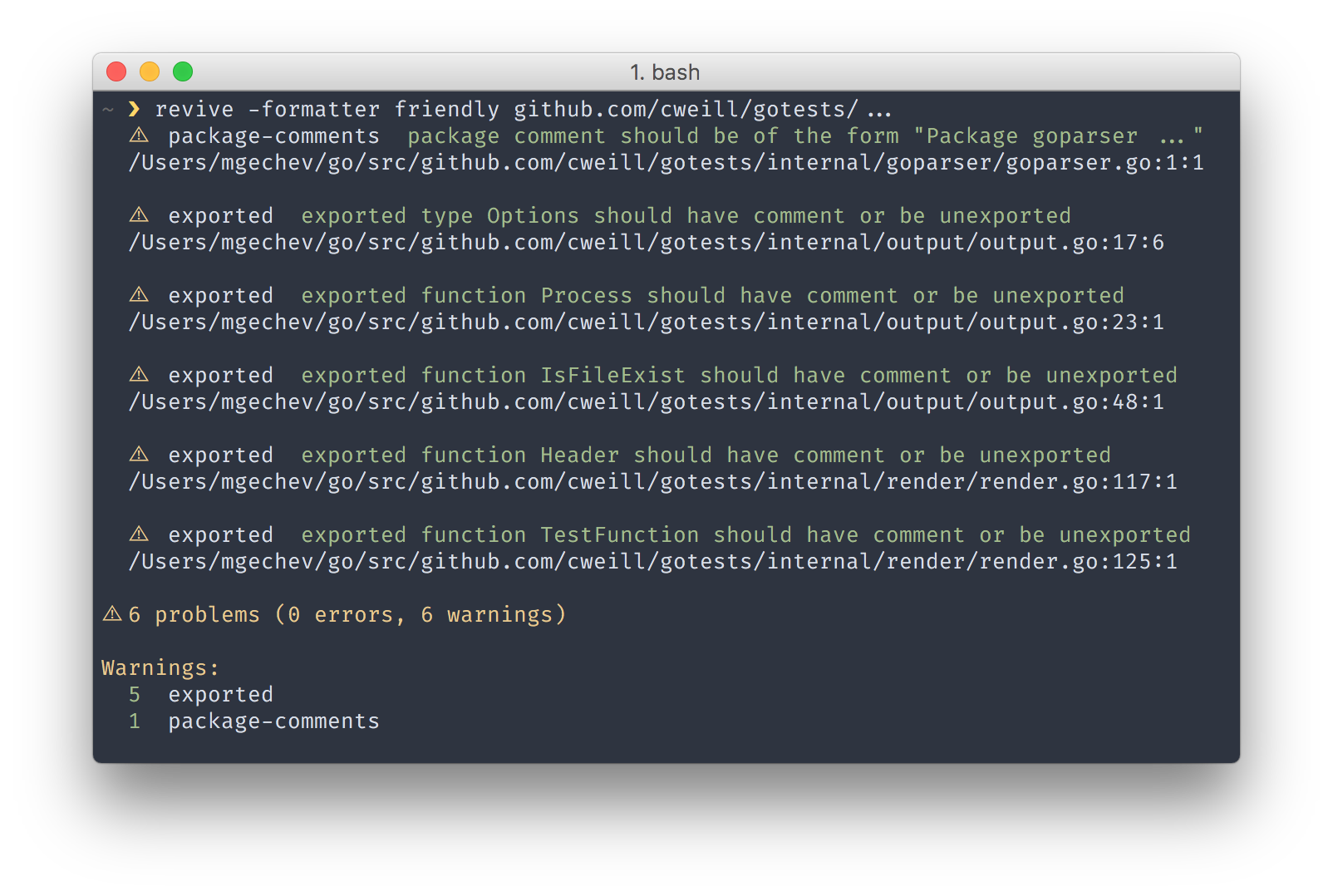Screen dimensions: 1333x896
Task: Open the output.go:48:1 file path
Action: (x=646, y=401)
